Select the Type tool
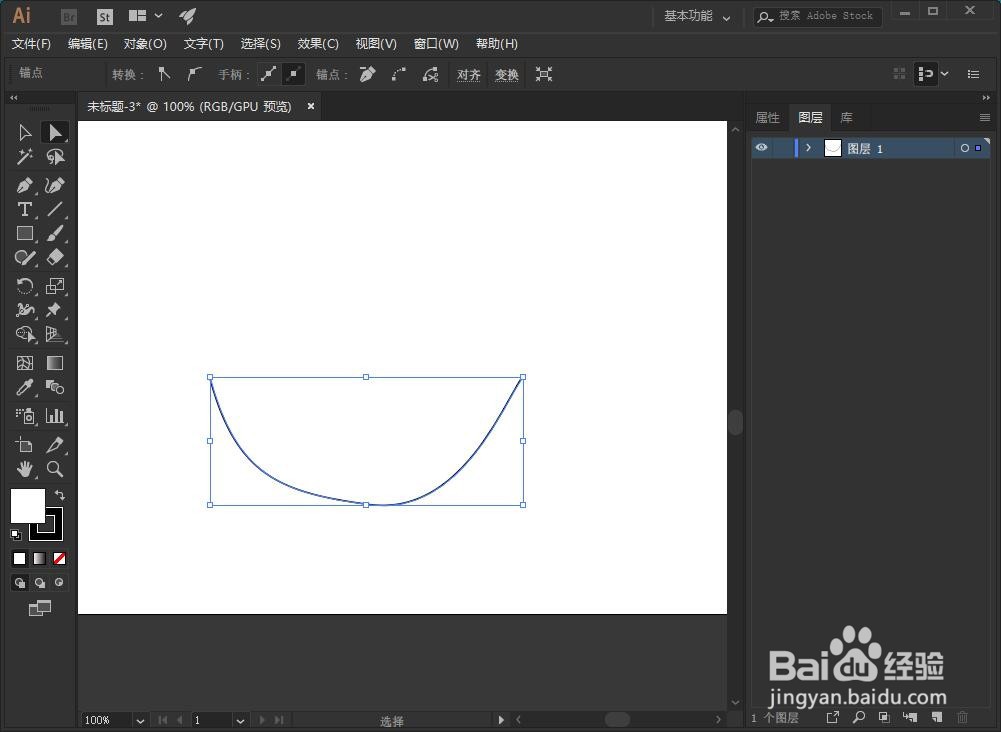The width and height of the screenshot is (1001, 732). pyautogui.click(x=24, y=209)
